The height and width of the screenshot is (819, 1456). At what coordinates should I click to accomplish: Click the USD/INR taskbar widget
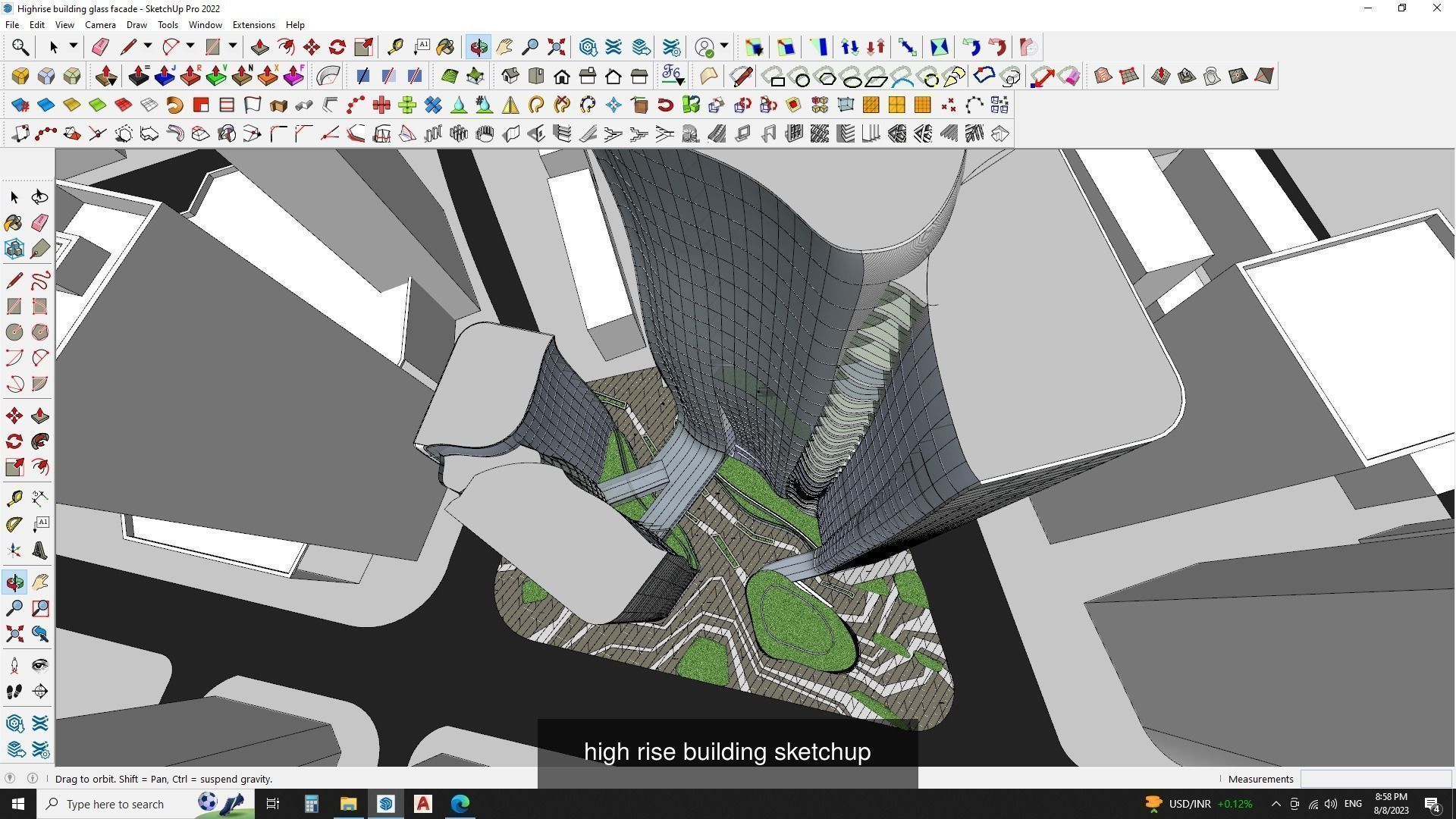click(x=1199, y=804)
